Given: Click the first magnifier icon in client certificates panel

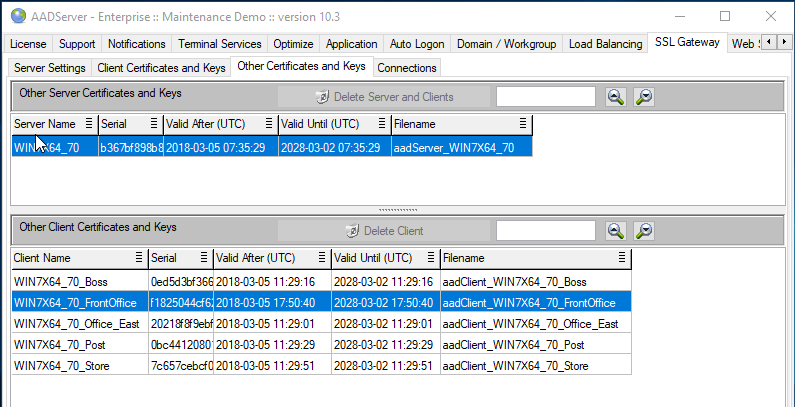Looking at the screenshot, I should click(615, 231).
